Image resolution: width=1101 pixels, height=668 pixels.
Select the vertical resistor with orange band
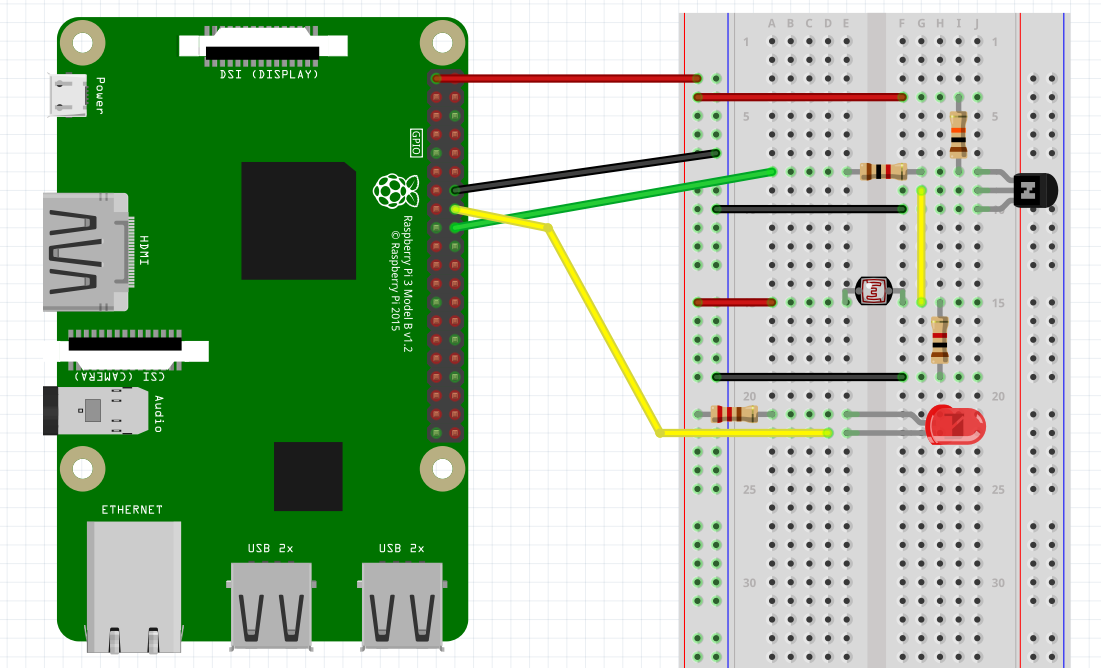958,134
